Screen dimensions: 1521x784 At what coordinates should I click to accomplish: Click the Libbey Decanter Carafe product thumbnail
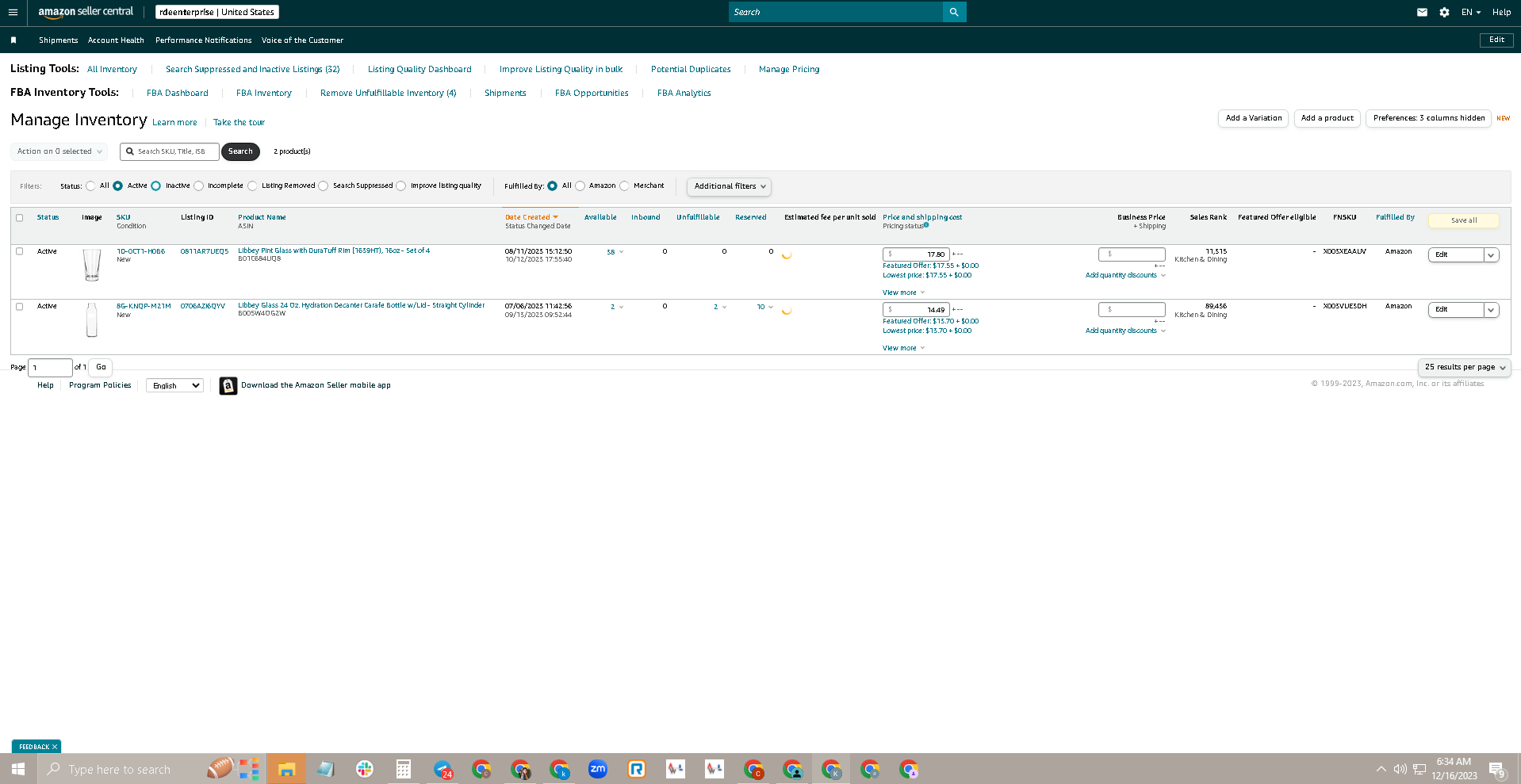[x=92, y=319]
